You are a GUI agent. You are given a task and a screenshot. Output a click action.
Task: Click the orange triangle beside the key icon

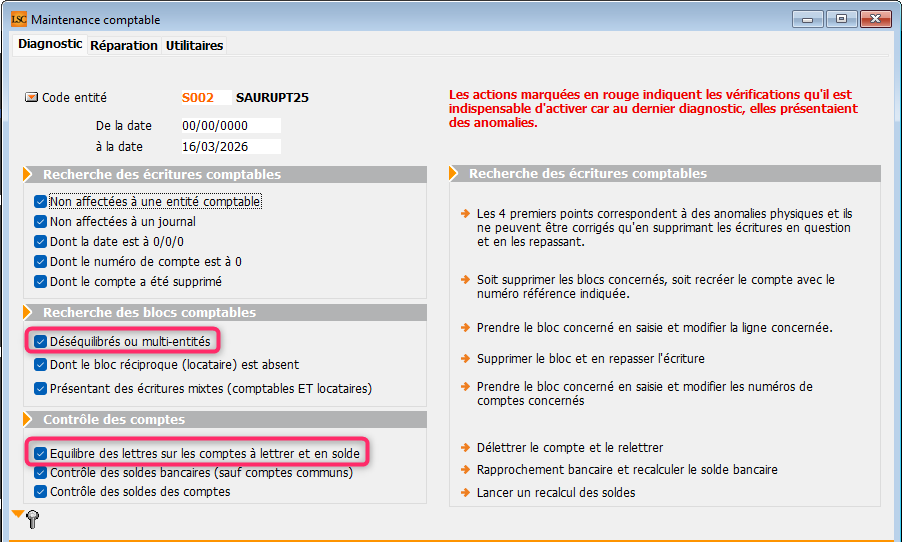point(17,514)
